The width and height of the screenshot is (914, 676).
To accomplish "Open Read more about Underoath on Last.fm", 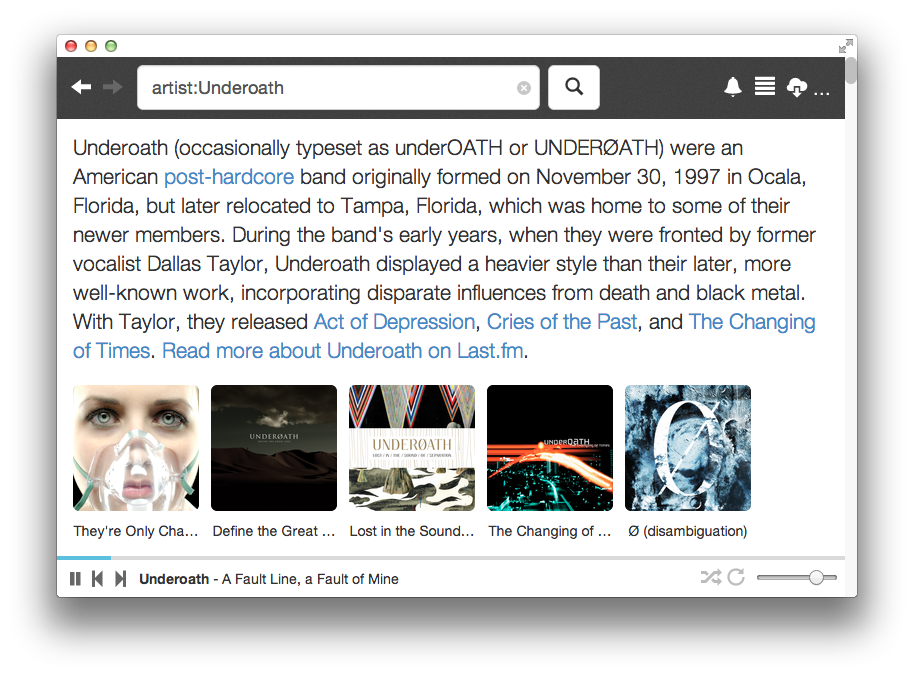I will pyautogui.click(x=343, y=351).
